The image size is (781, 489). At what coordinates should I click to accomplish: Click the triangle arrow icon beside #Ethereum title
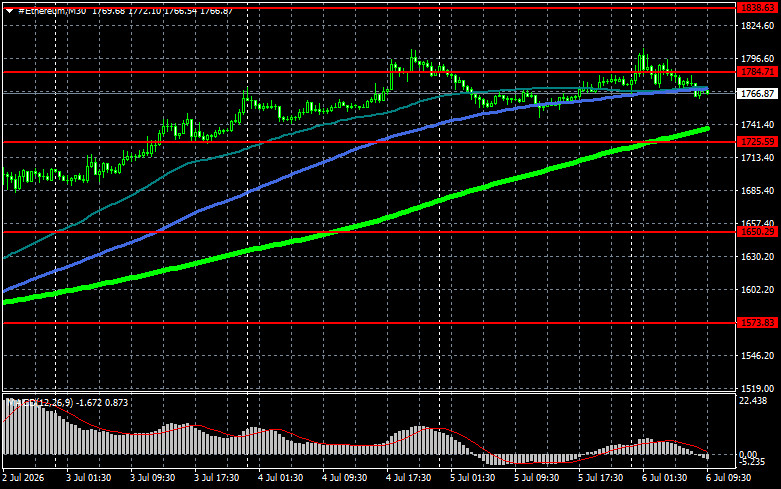9,11
